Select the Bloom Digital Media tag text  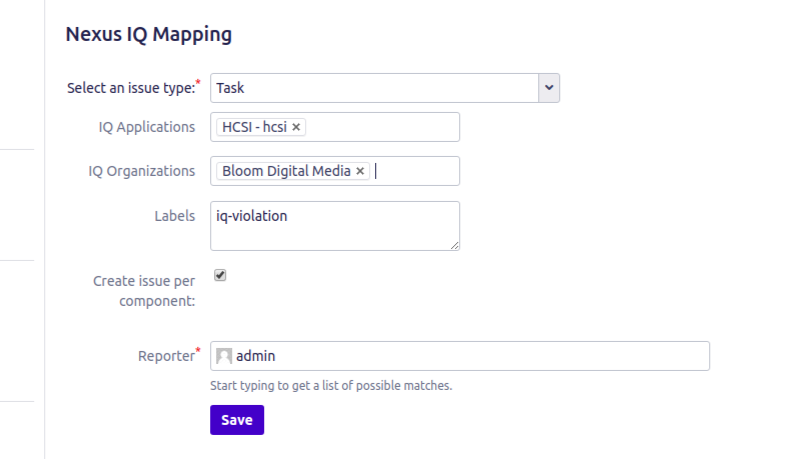point(286,171)
